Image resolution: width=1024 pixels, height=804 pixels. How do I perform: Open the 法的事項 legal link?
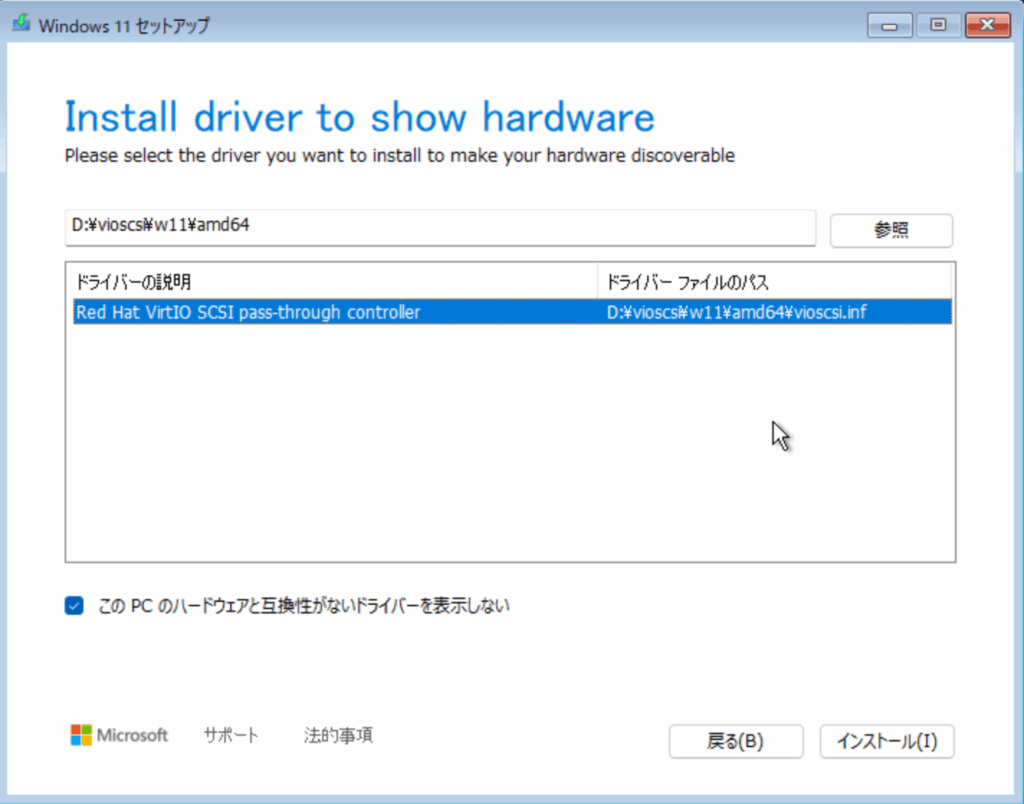coord(338,735)
